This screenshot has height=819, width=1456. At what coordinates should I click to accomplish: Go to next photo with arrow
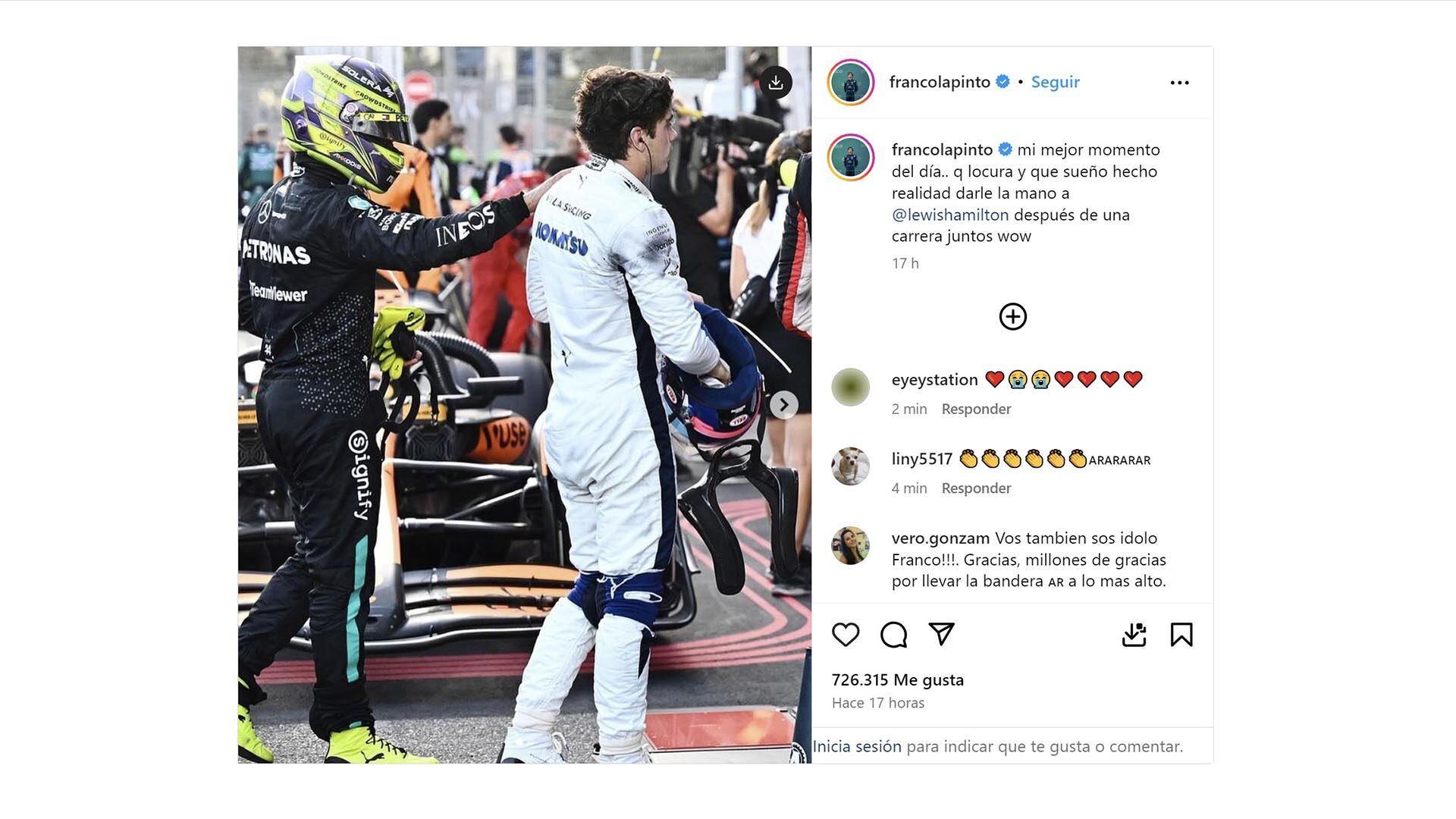click(x=784, y=405)
